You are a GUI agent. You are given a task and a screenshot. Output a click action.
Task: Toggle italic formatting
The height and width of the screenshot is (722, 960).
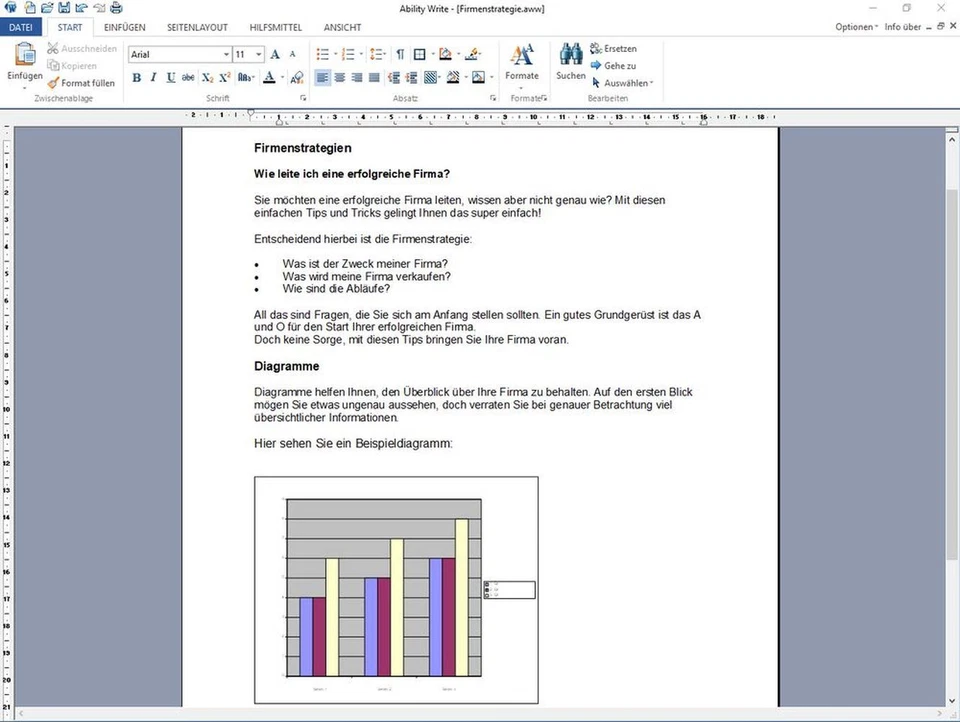[153, 77]
